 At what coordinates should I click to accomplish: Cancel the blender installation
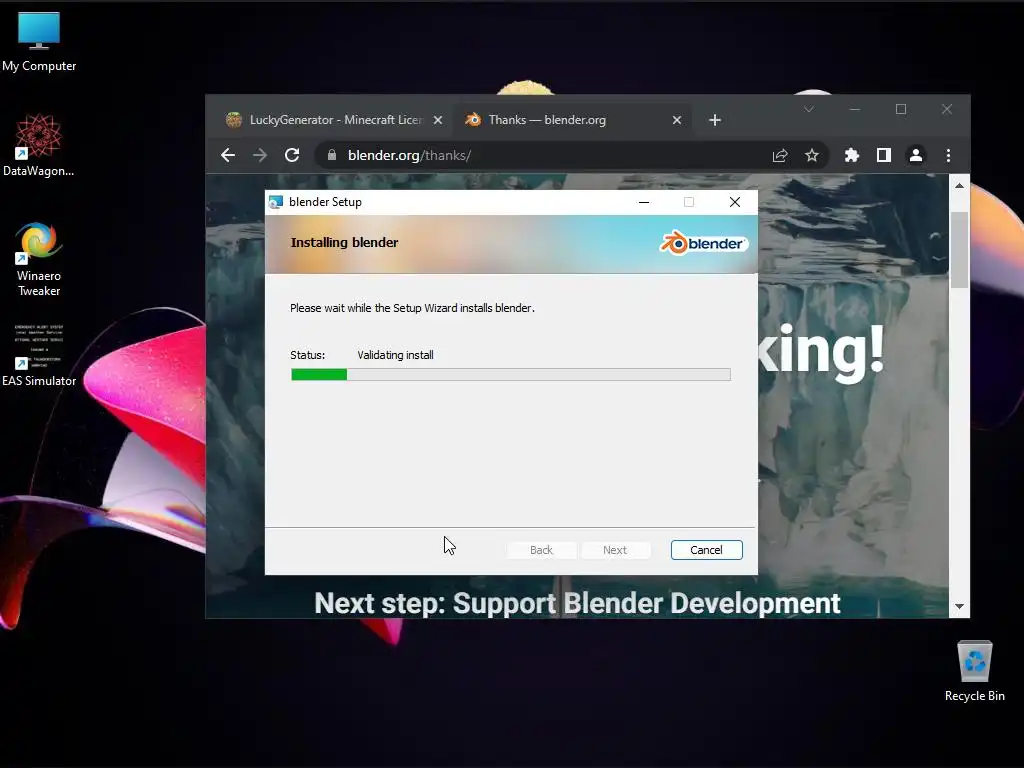[x=707, y=550]
